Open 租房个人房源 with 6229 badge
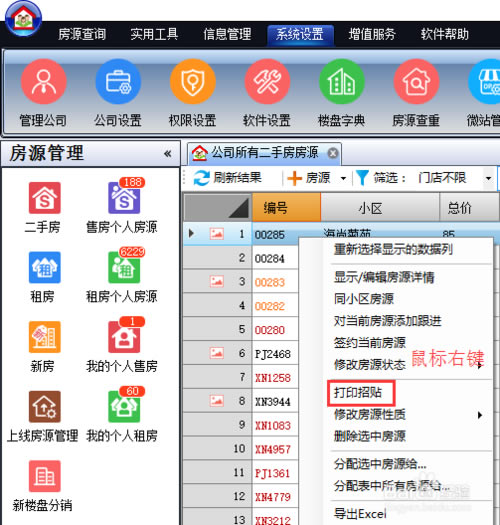Viewport: 500px width, 525px height. pyautogui.click(x=124, y=267)
